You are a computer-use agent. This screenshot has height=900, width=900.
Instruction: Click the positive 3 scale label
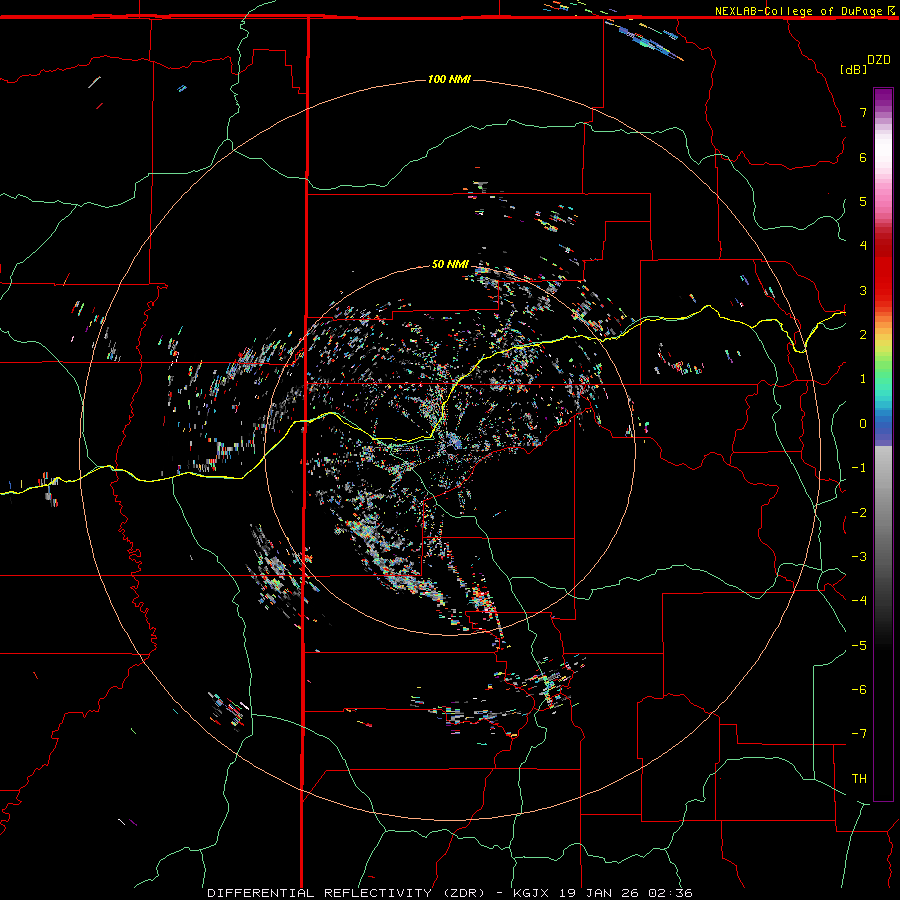coord(863,290)
